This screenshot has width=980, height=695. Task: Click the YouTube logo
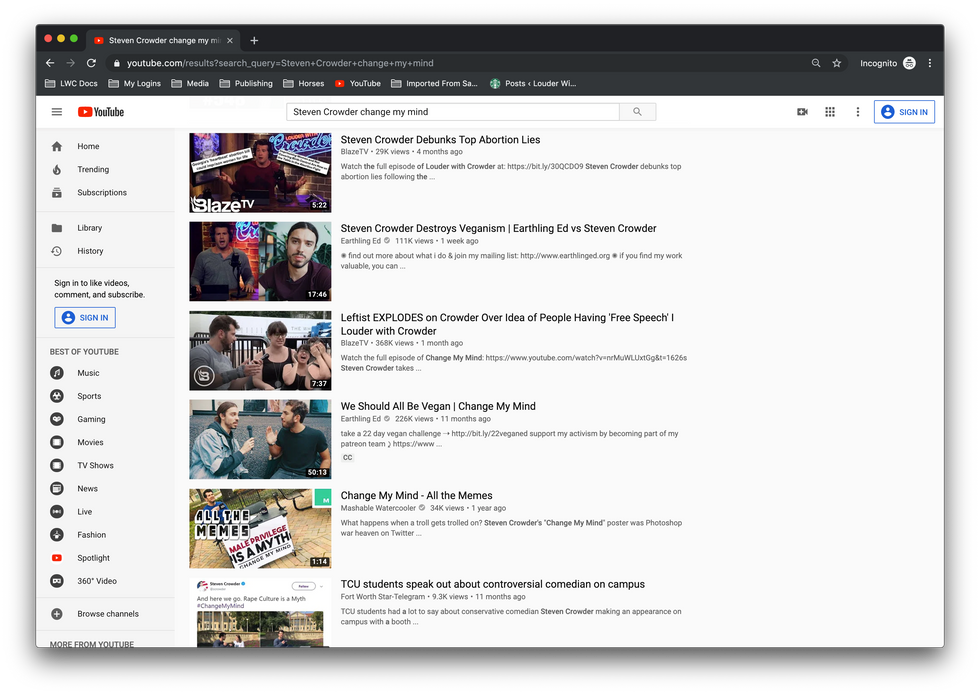pos(101,112)
